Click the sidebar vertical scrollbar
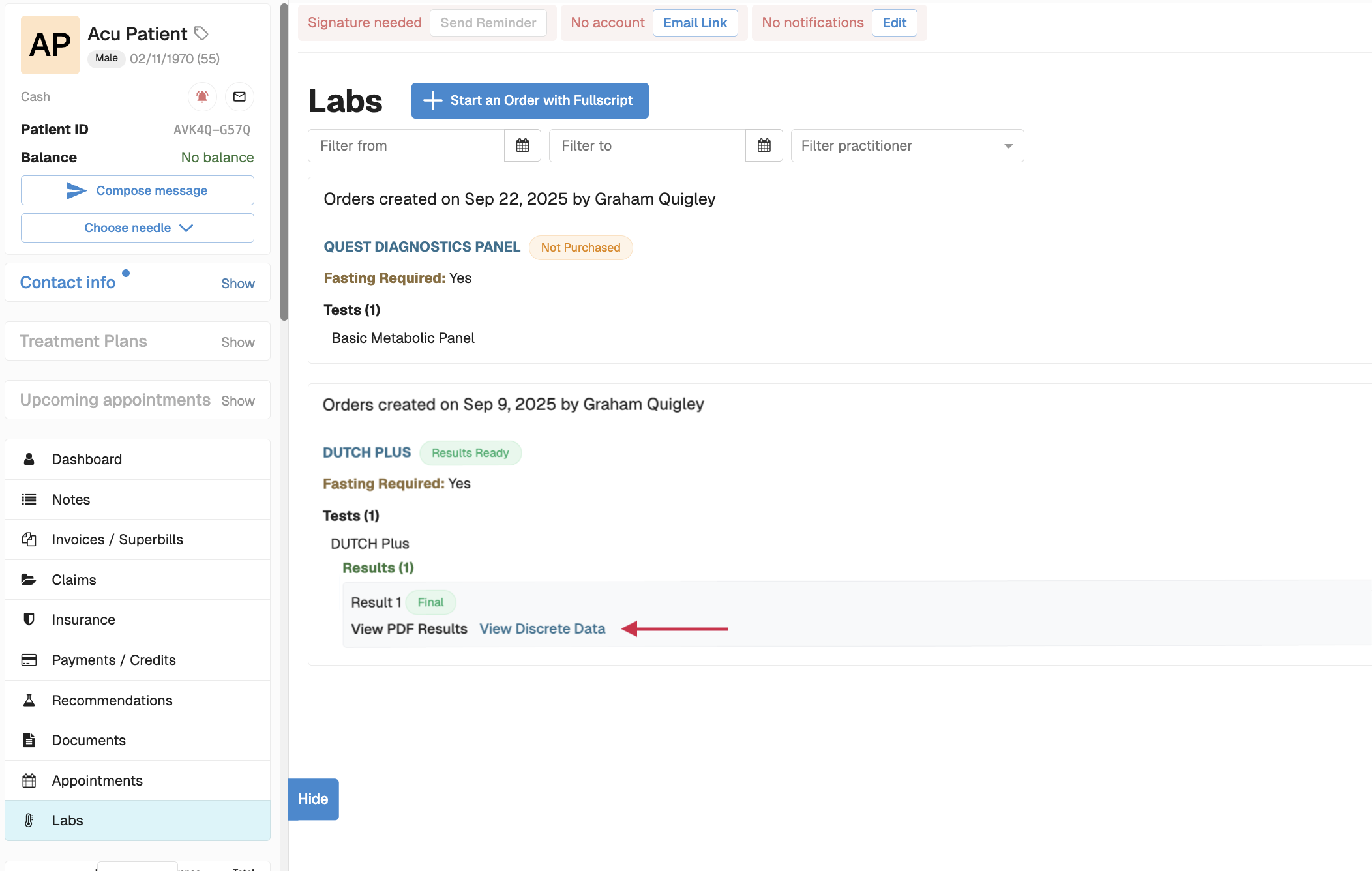 (284, 163)
